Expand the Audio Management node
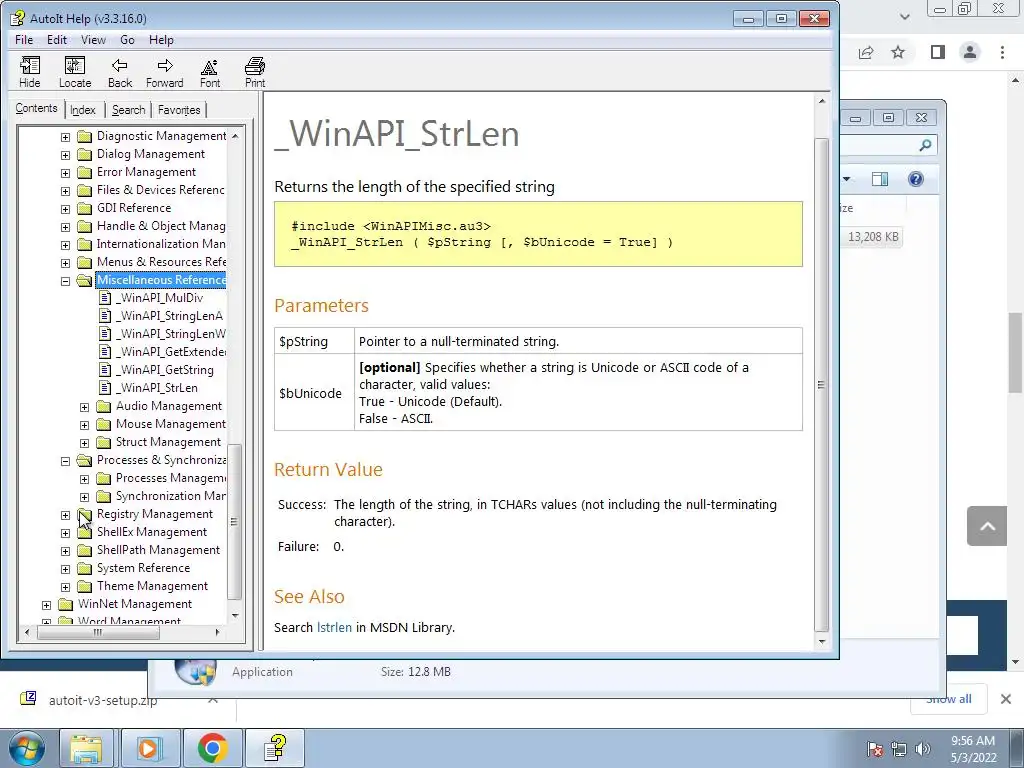Screen dimensions: 1024x768 pos(84,407)
